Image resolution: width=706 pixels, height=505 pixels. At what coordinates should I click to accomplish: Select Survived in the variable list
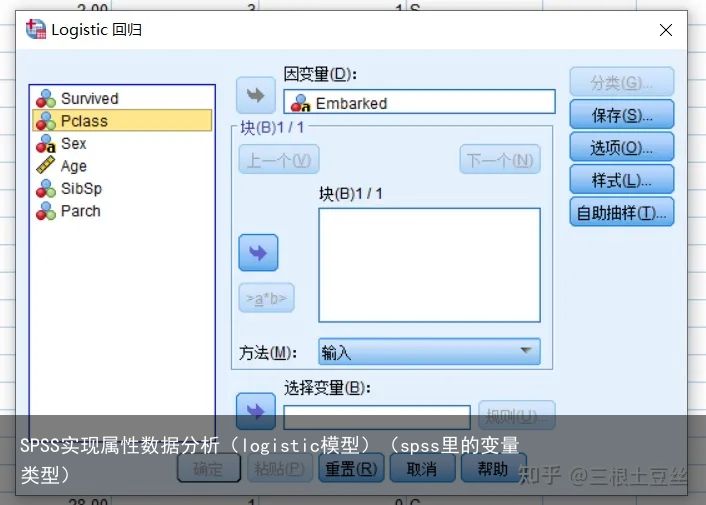122,99
